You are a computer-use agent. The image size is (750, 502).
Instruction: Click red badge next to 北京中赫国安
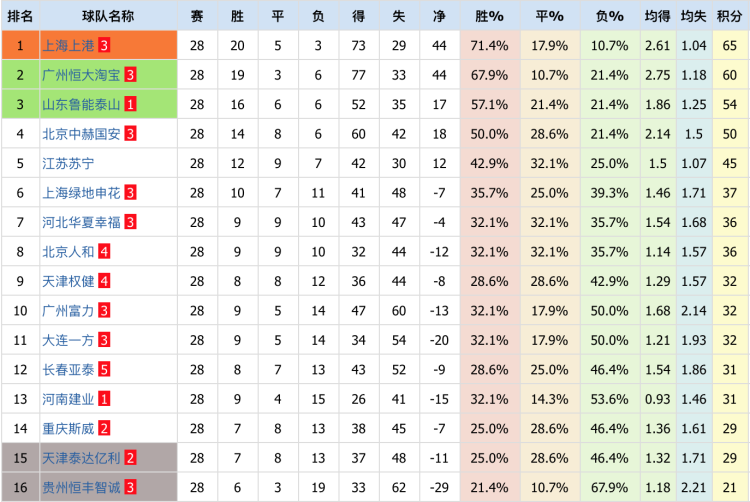pyautogui.click(x=130, y=133)
